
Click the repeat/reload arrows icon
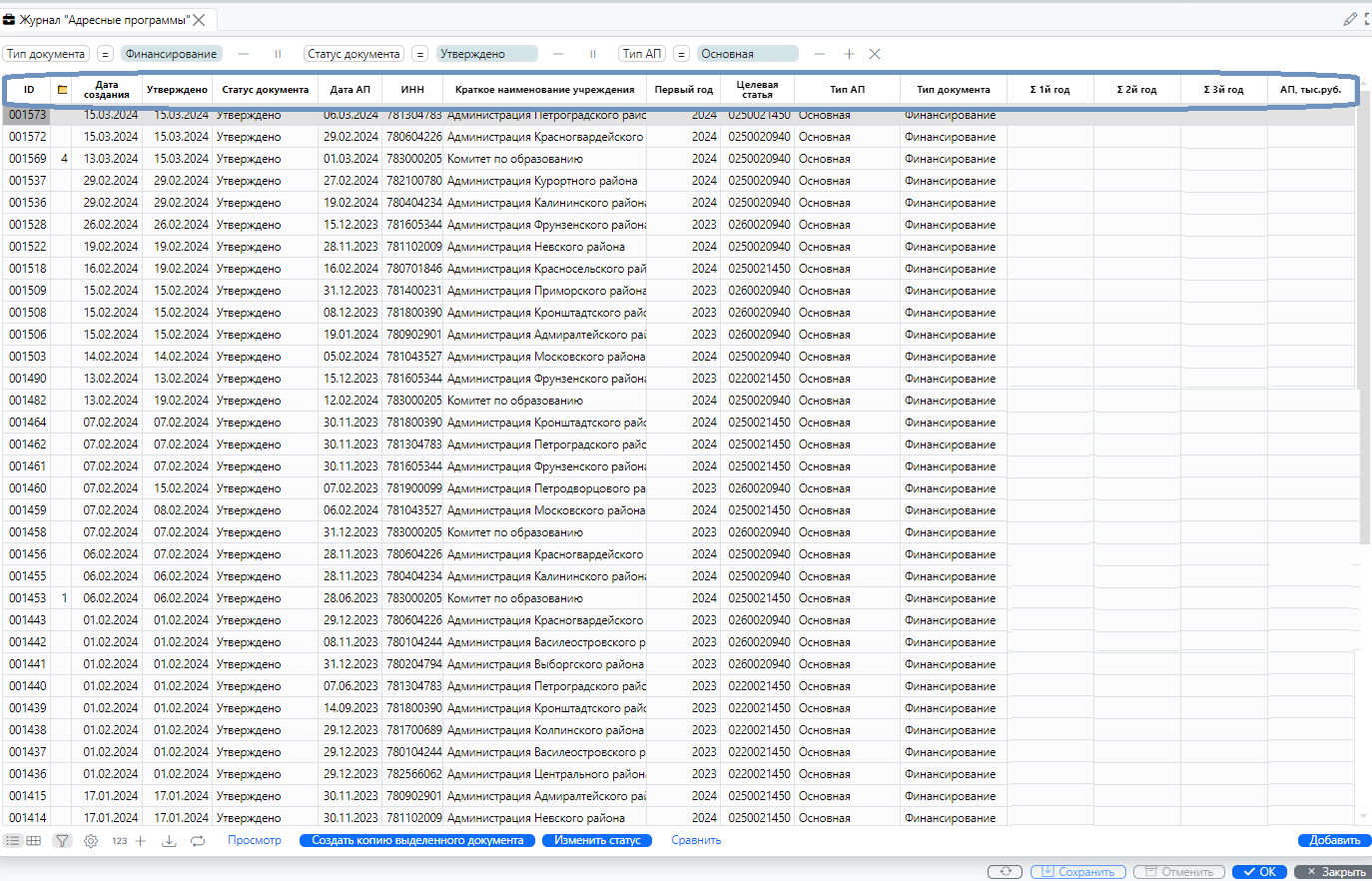pos(198,841)
